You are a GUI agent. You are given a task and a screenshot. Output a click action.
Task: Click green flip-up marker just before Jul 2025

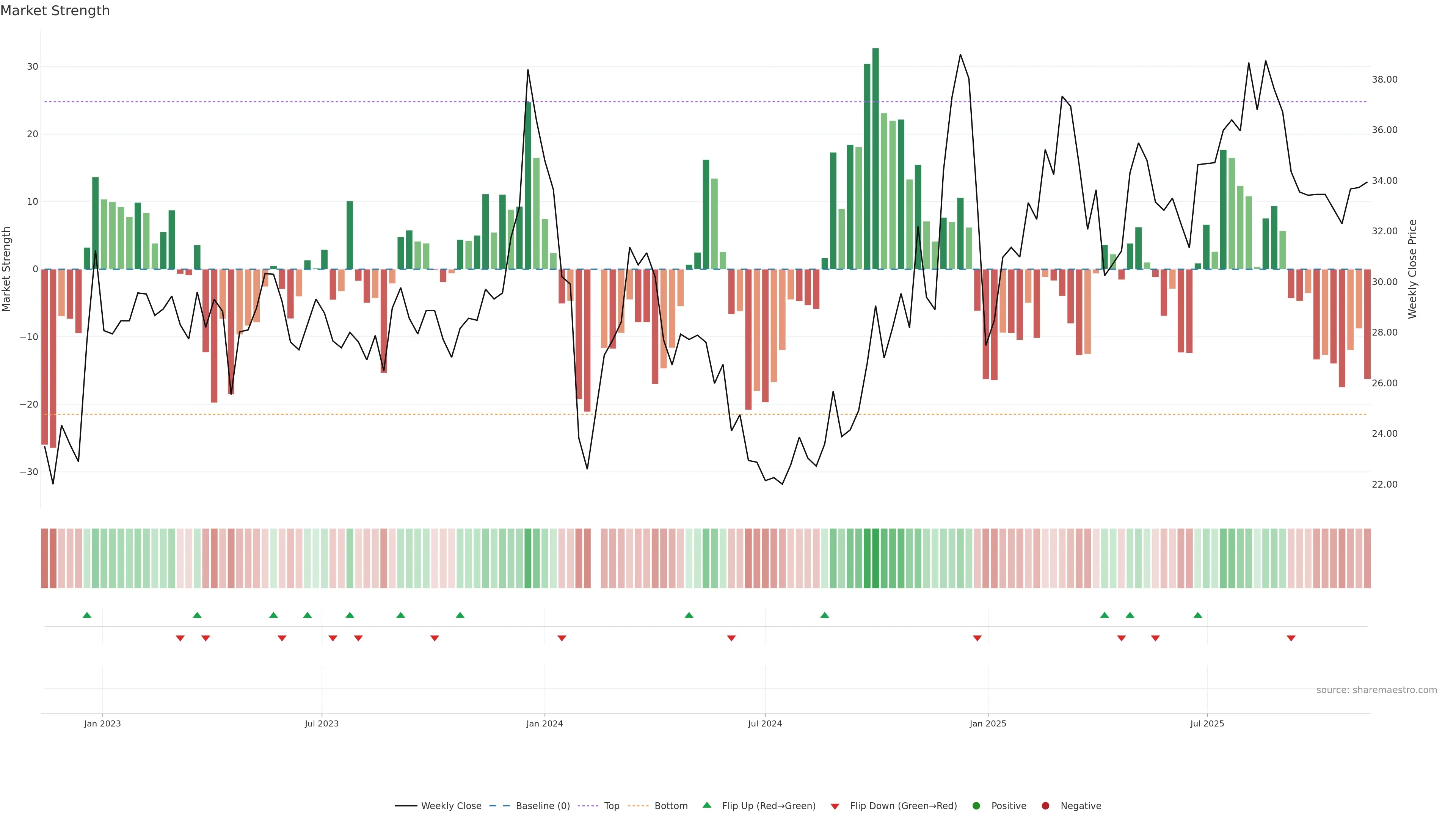(x=1198, y=615)
